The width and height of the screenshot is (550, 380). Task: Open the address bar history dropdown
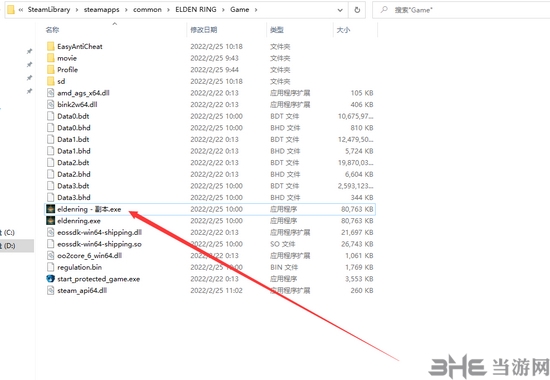pos(340,10)
